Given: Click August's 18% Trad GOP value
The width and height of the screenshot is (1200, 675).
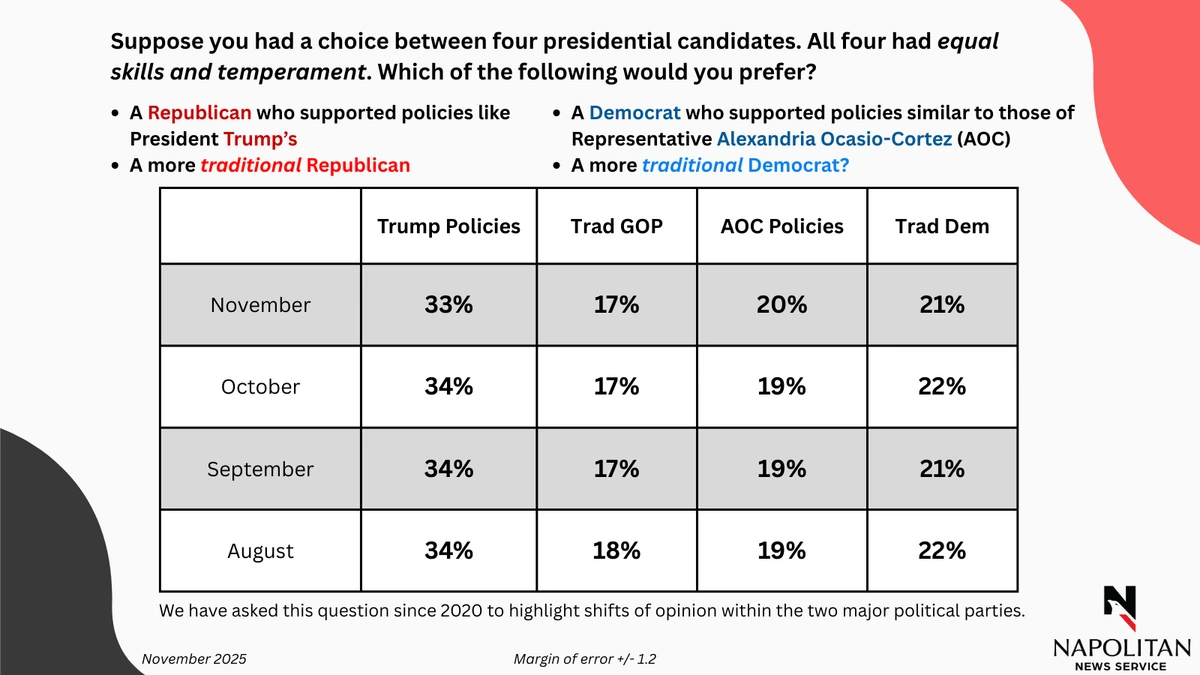Looking at the screenshot, I should [x=616, y=550].
